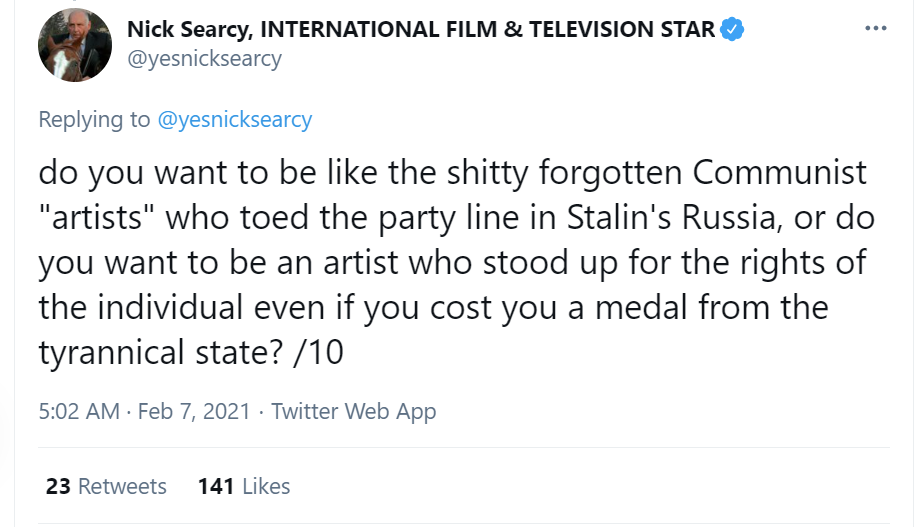Open Nick Searcy's profile avatar
Image resolution: width=917 pixels, height=527 pixels.
pyautogui.click(x=74, y=45)
